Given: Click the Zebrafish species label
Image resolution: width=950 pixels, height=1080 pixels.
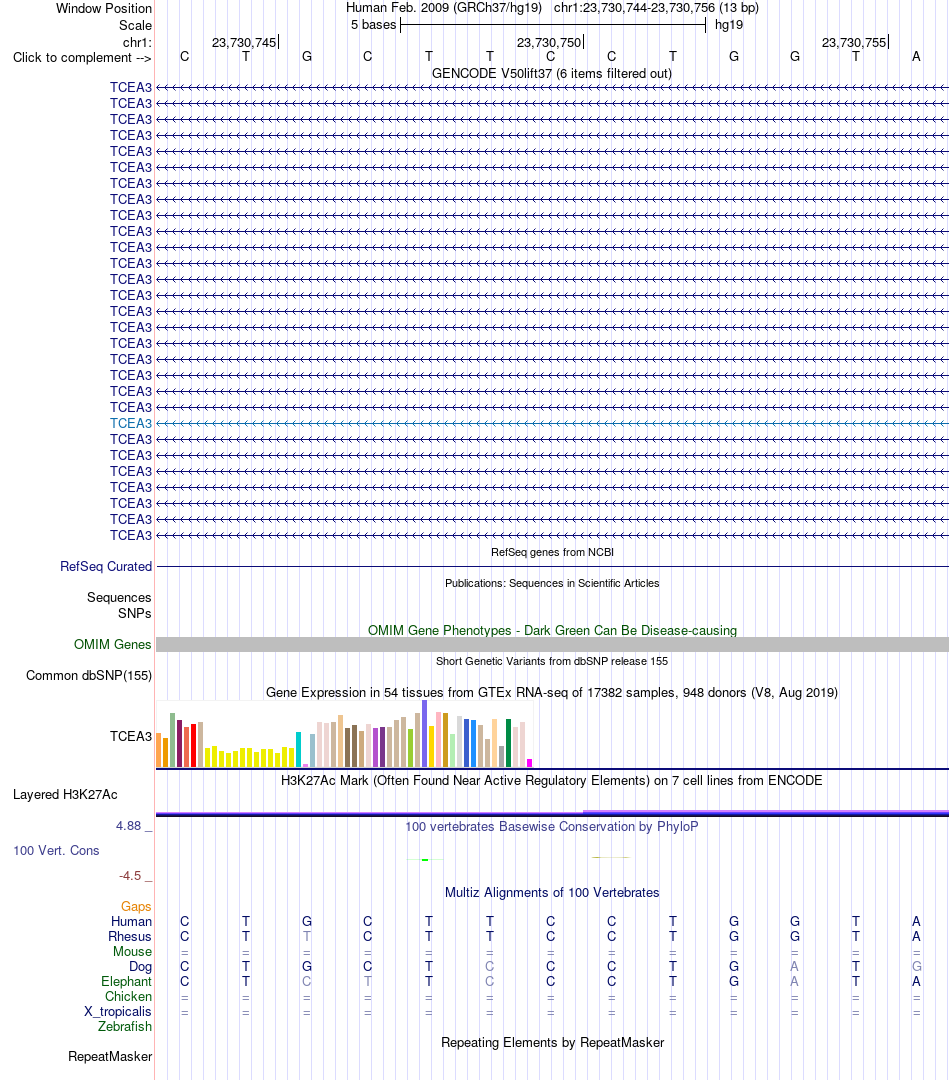Looking at the screenshot, I should tap(125, 1026).
